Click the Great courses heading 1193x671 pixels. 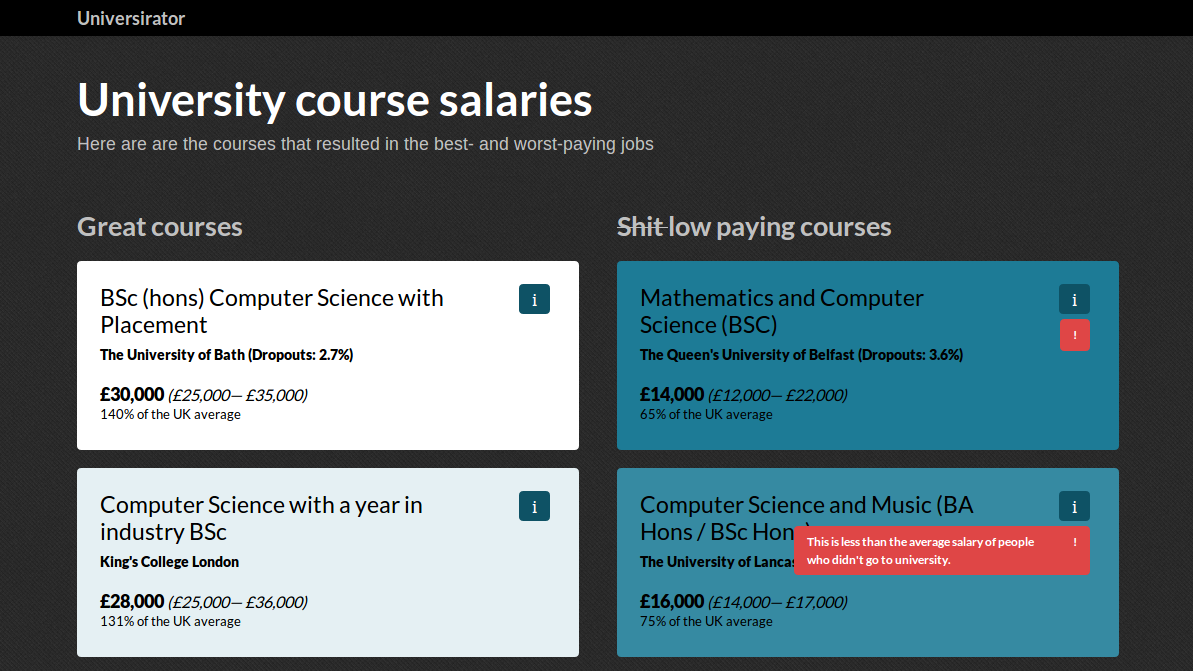point(160,227)
